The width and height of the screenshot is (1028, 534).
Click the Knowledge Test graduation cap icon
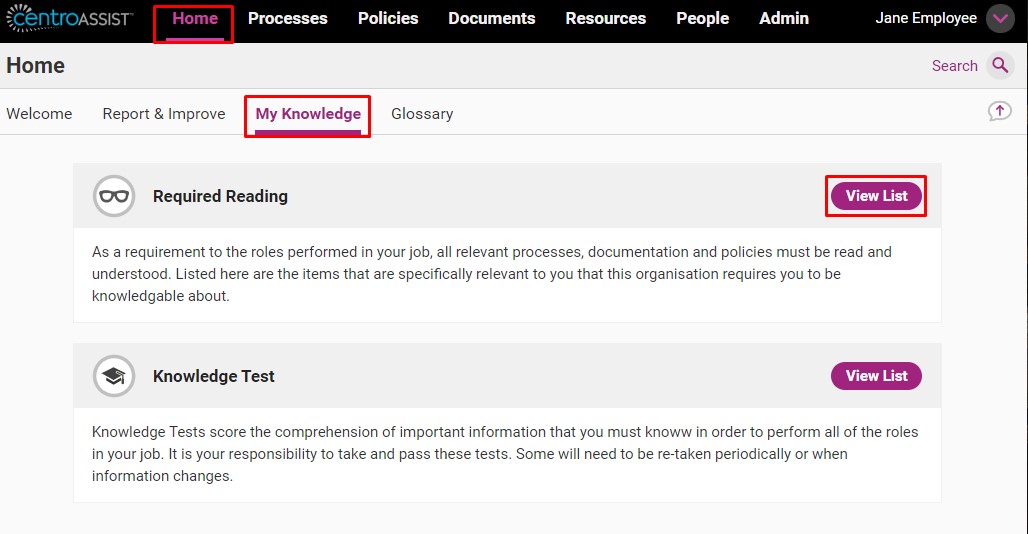tap(114, 376)
